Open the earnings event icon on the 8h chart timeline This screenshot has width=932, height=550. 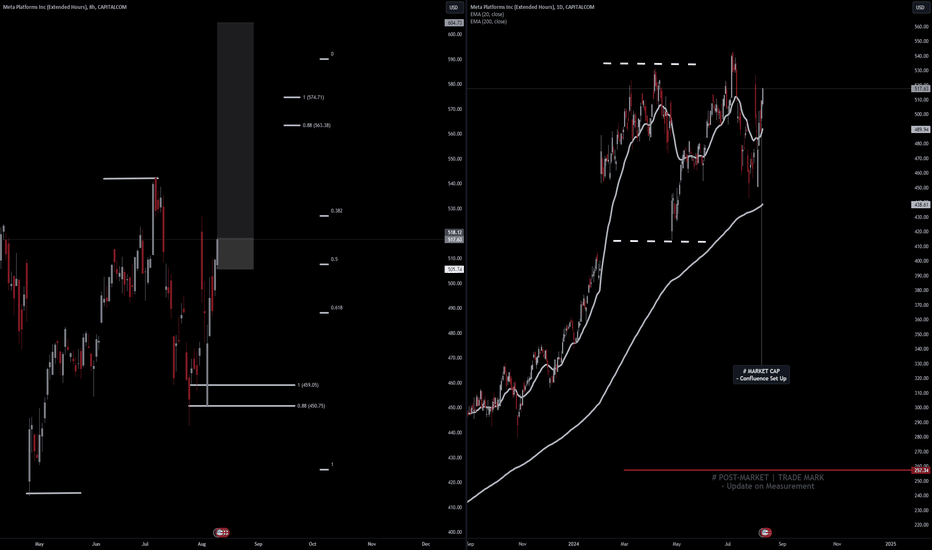(221, 532)
